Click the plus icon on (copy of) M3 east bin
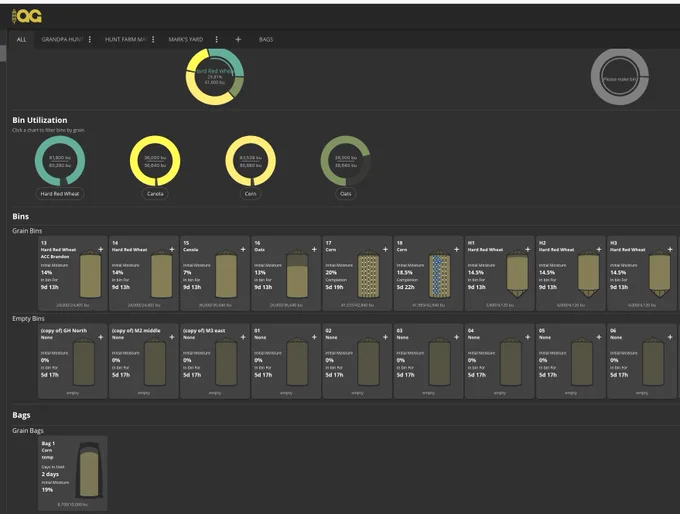 pos(243,337)
